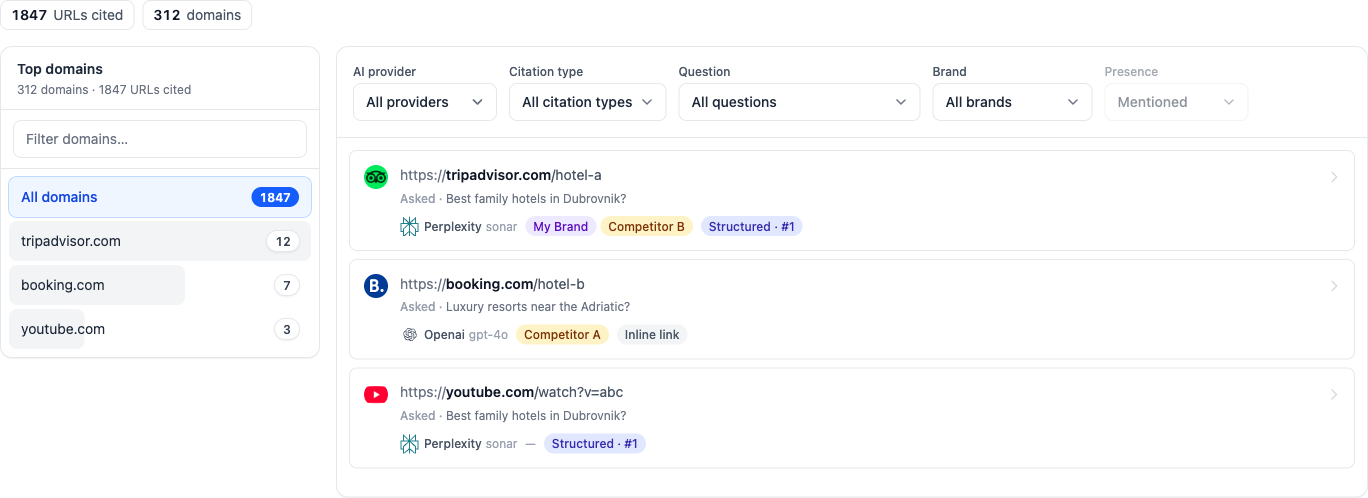The image size is (1368, 498).
Task: Expand the youtube.com/watch citation chevron
Action: coord(1334,394)
